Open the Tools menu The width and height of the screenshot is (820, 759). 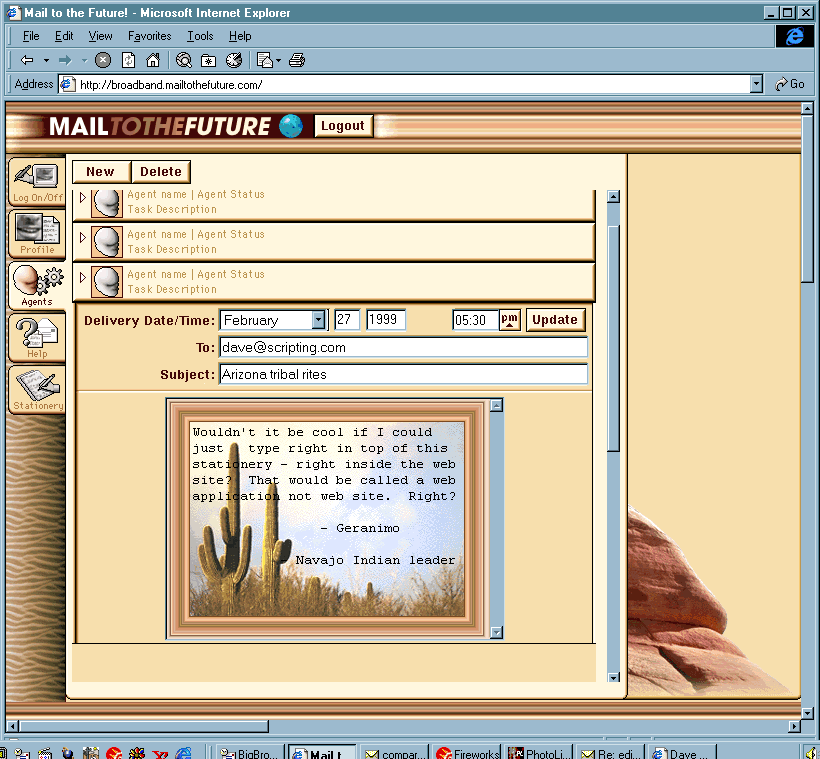200,36
